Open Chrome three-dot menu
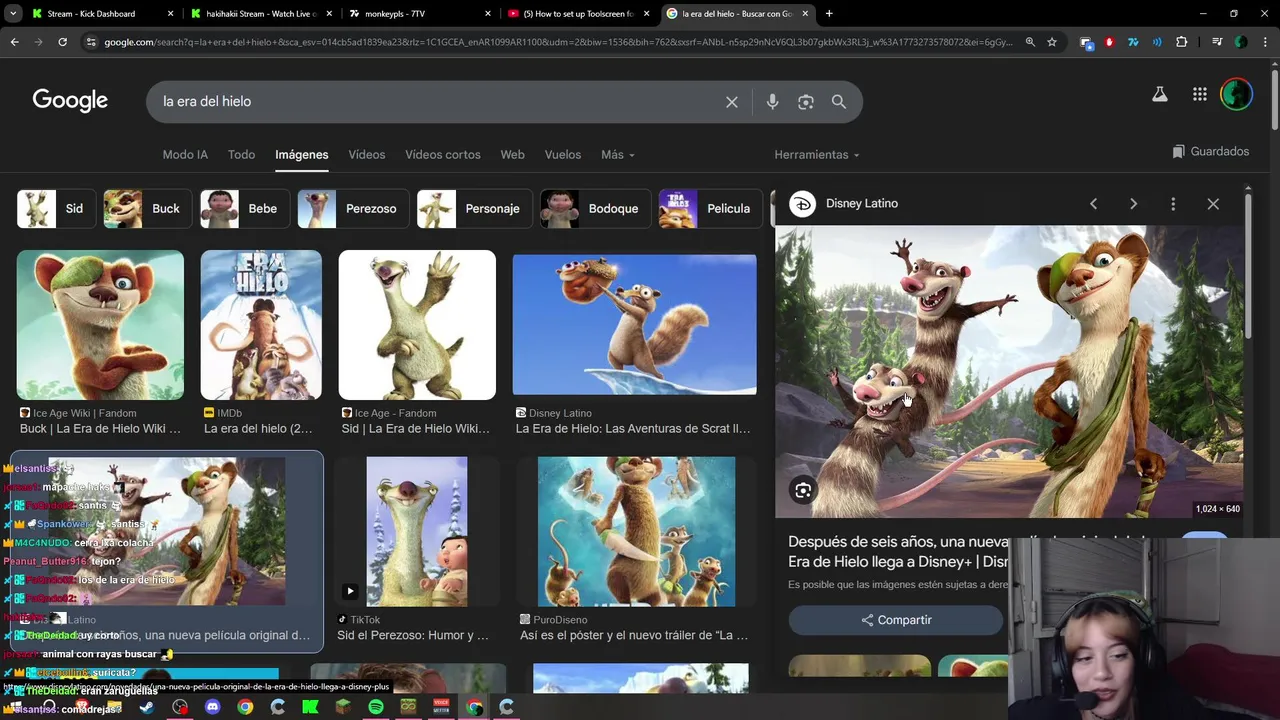The height and width of the screenshot is (720, 1280). click(1265, 42)
